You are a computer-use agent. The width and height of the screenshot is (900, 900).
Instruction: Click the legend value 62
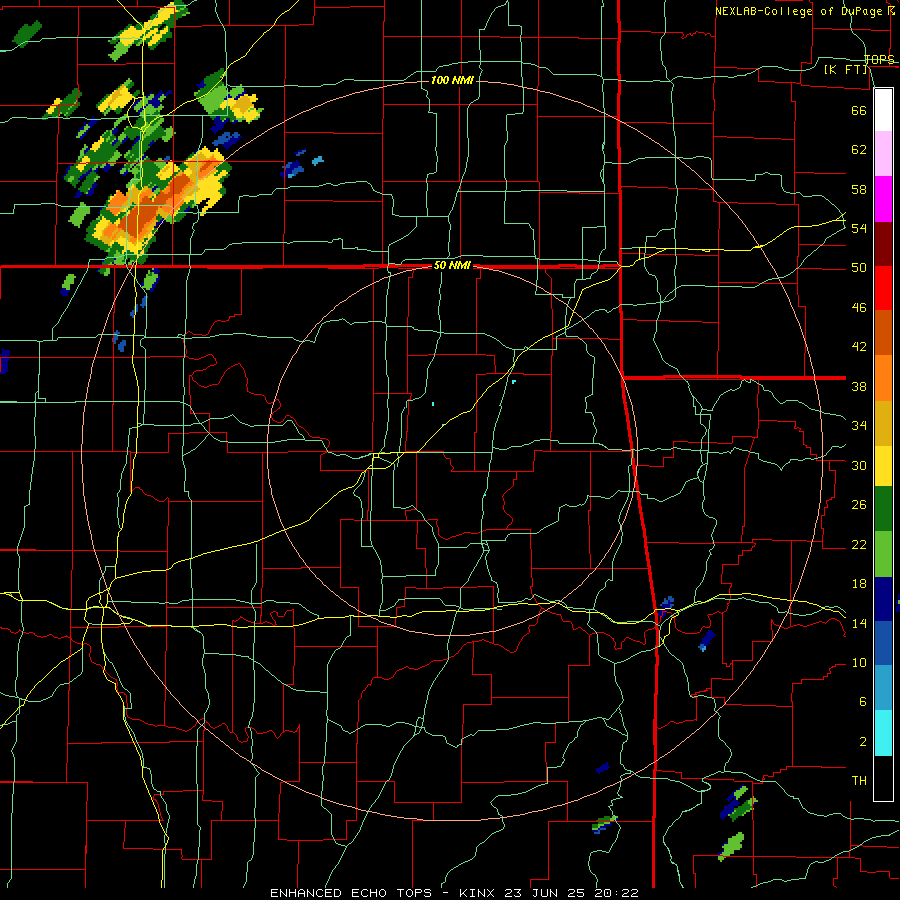coord(859,149)
